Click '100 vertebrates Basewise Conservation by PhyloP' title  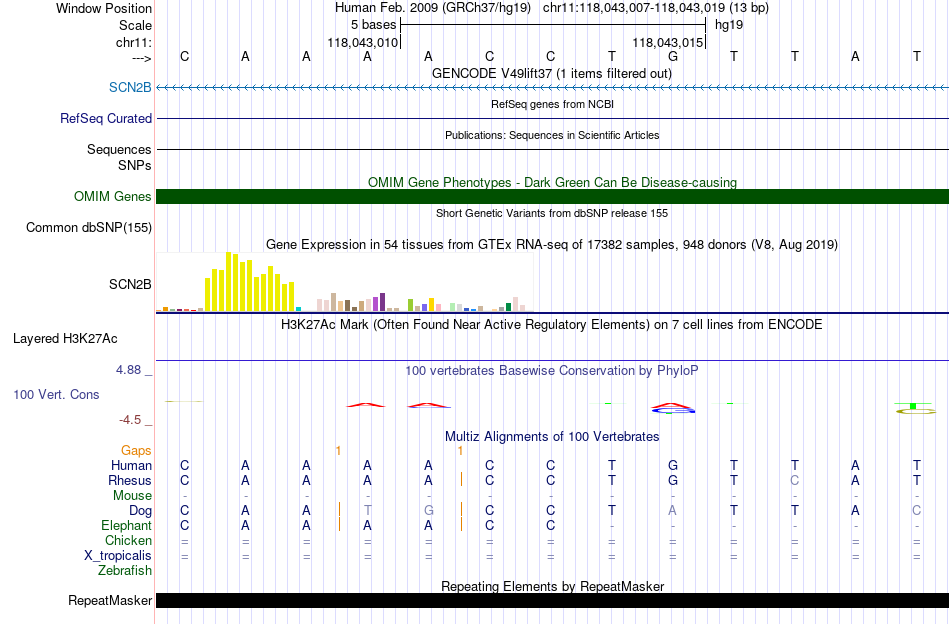point(552,370)
